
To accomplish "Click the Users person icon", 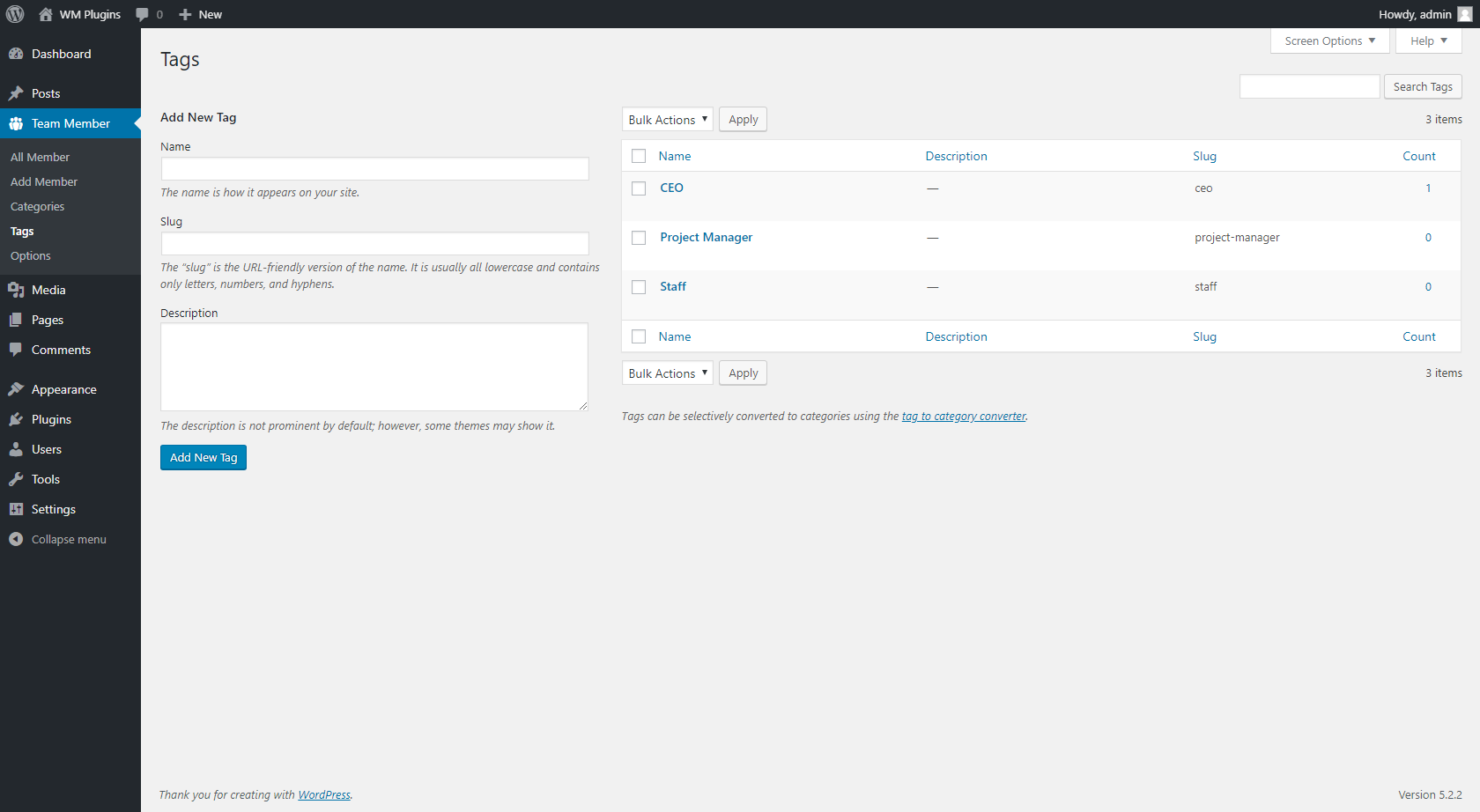I will (16, 449).
